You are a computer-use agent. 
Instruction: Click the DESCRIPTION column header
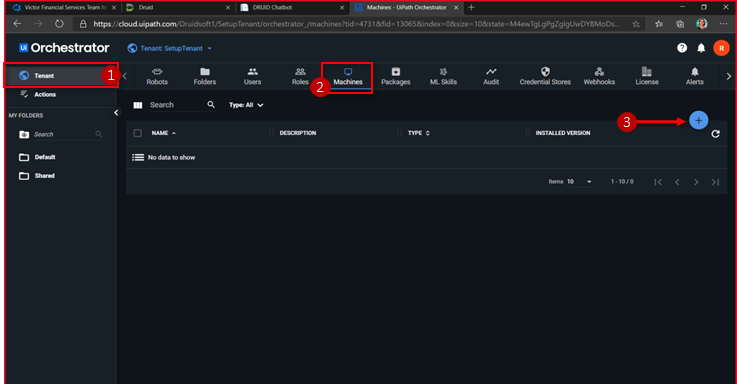point(298,133)
